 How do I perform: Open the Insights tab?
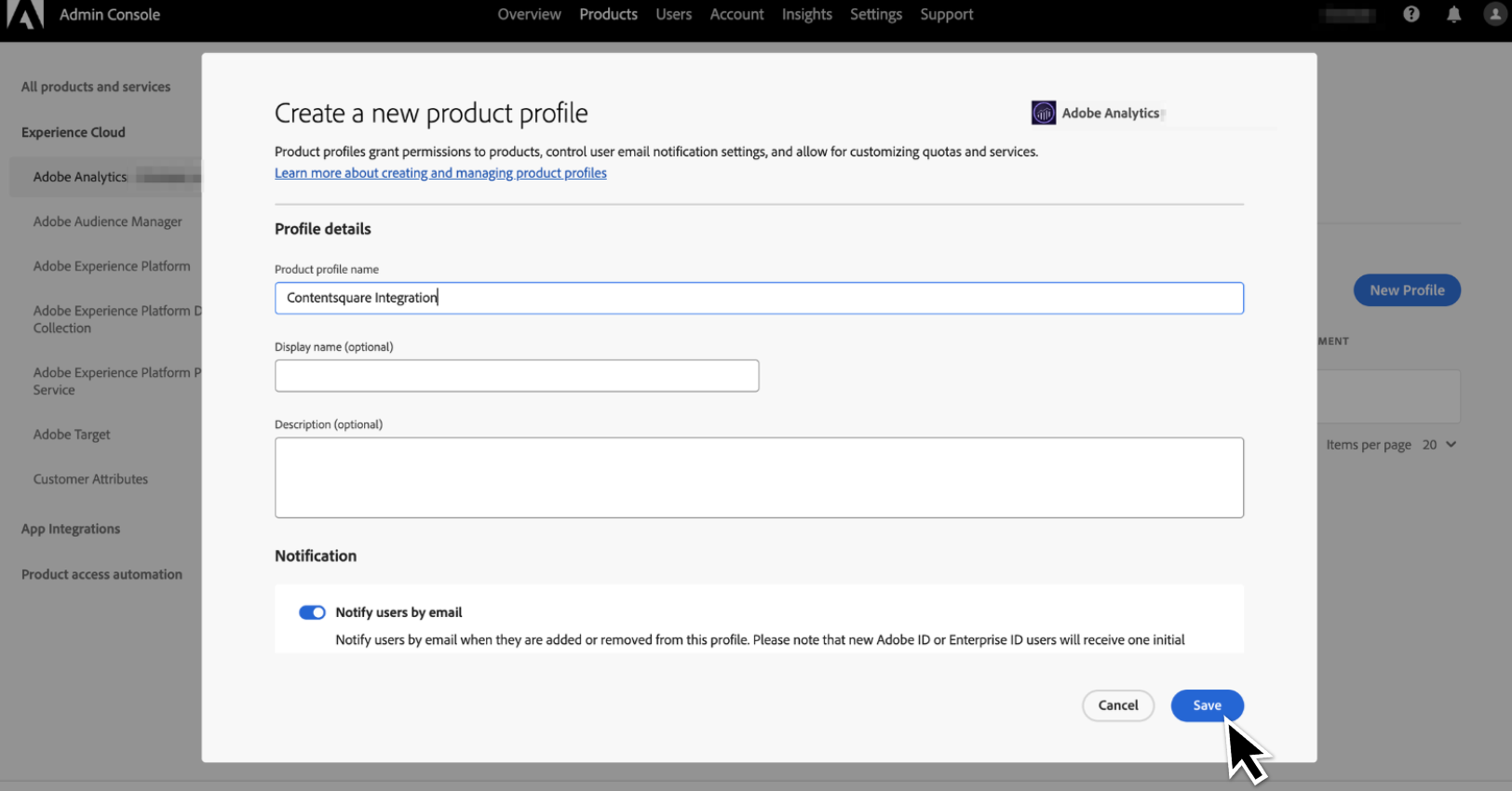point(806,14)
